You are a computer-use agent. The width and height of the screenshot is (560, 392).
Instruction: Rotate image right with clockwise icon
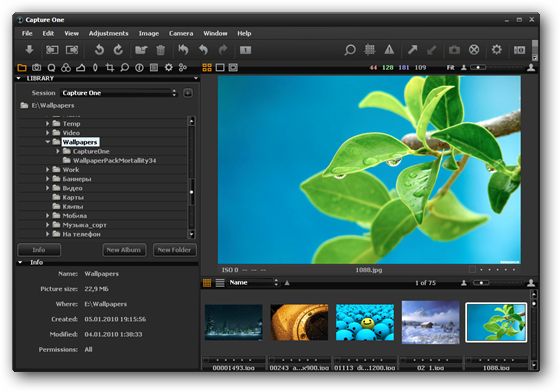click(x=118, y=50)
